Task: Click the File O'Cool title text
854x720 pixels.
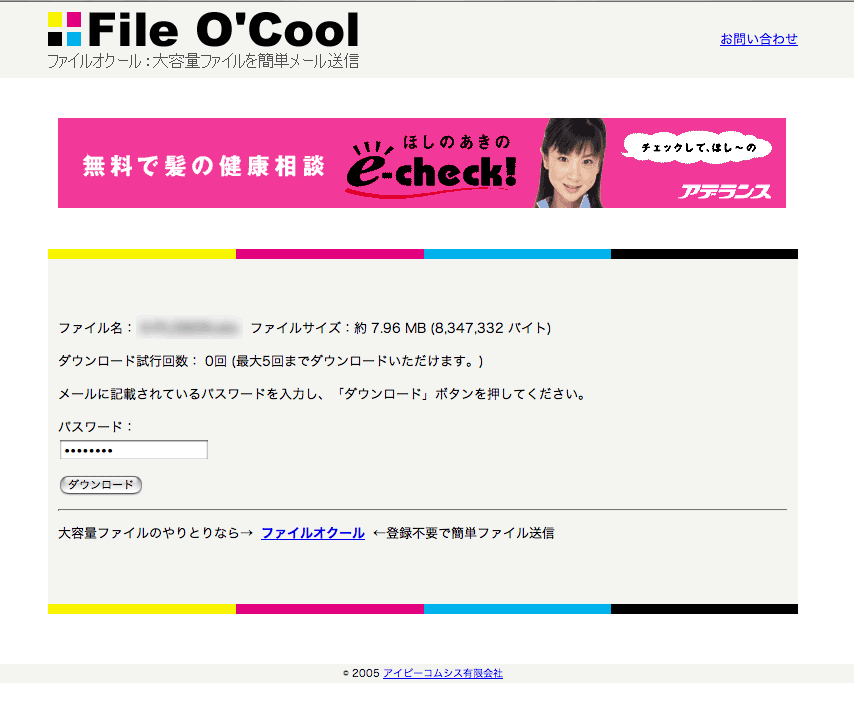Action: pyautogui.click(x=222, y=30)
